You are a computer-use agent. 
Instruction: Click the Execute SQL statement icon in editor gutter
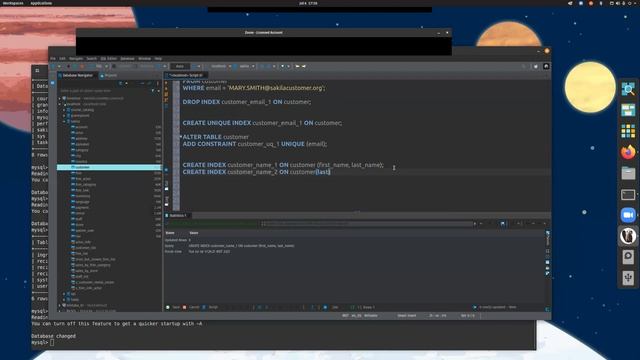(166, 83)
